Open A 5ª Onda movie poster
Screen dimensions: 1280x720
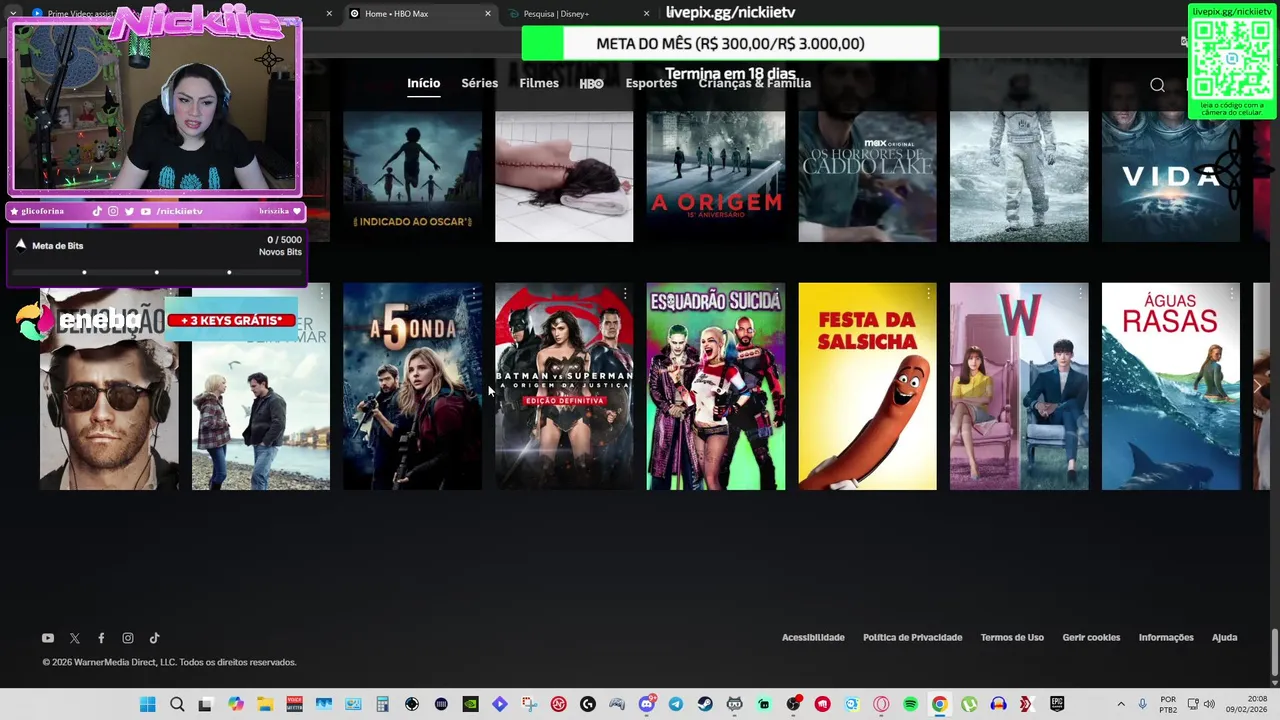pos(412,386)
